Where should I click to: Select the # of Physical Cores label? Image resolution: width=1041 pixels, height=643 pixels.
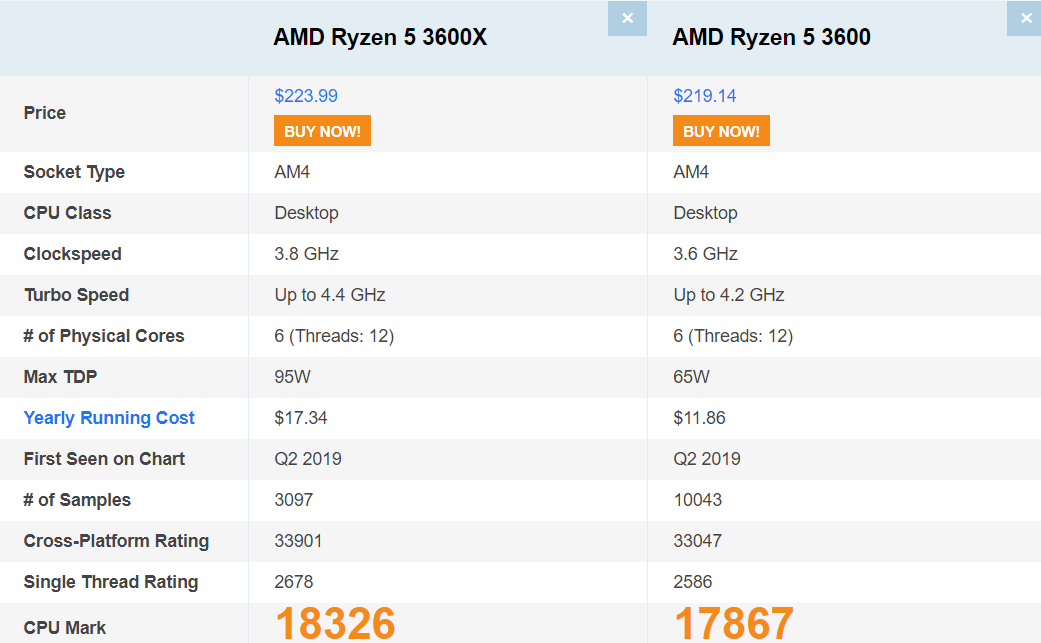pyautogui.click(x=104, y=336)
